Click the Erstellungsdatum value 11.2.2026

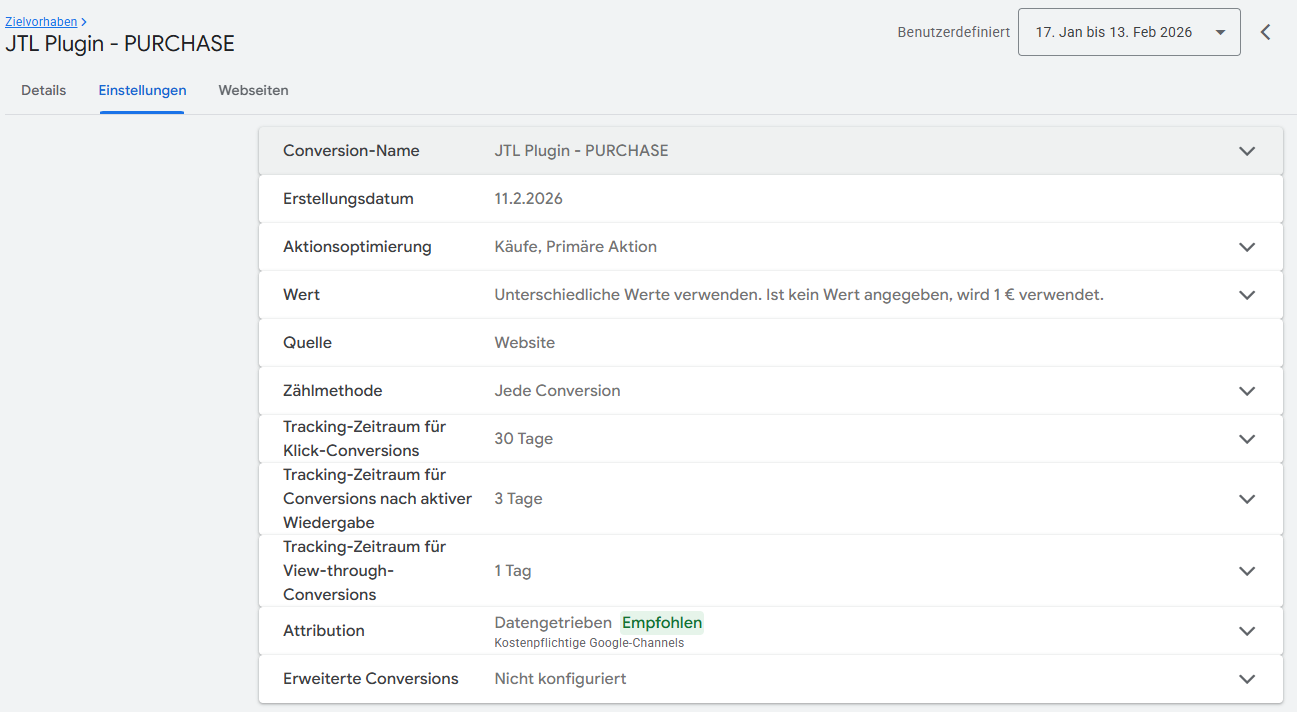pos(528,199)
